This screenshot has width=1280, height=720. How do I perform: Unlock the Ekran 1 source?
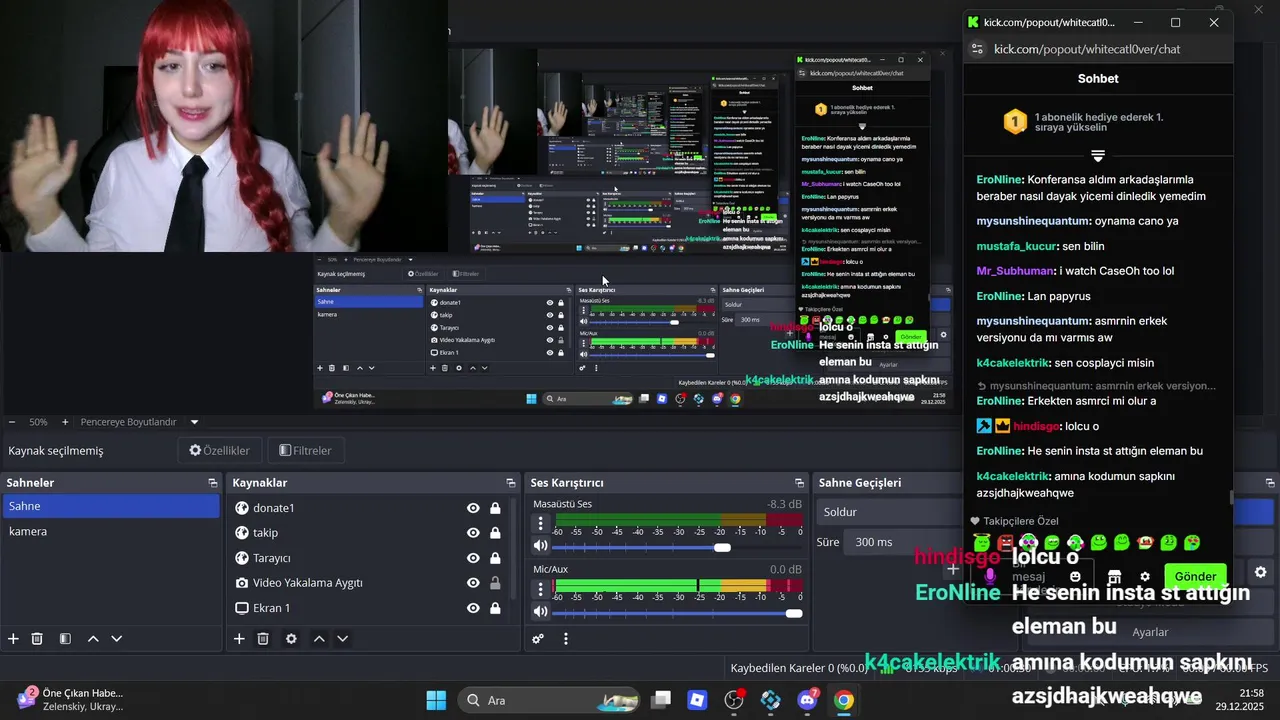coord(495,608)
